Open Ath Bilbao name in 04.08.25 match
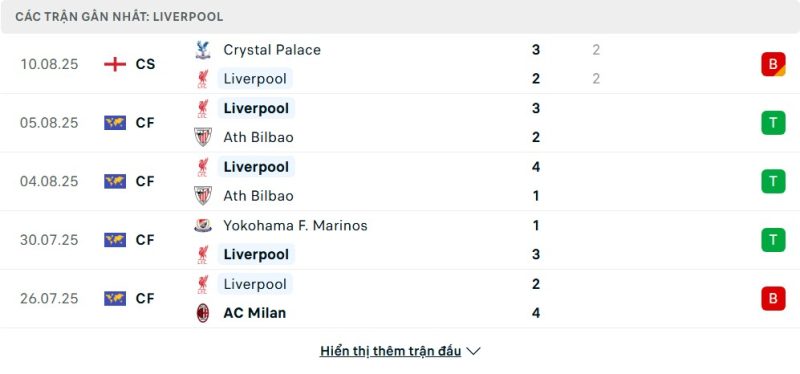Viewport: 800px width, 374px height. point(258,196)
